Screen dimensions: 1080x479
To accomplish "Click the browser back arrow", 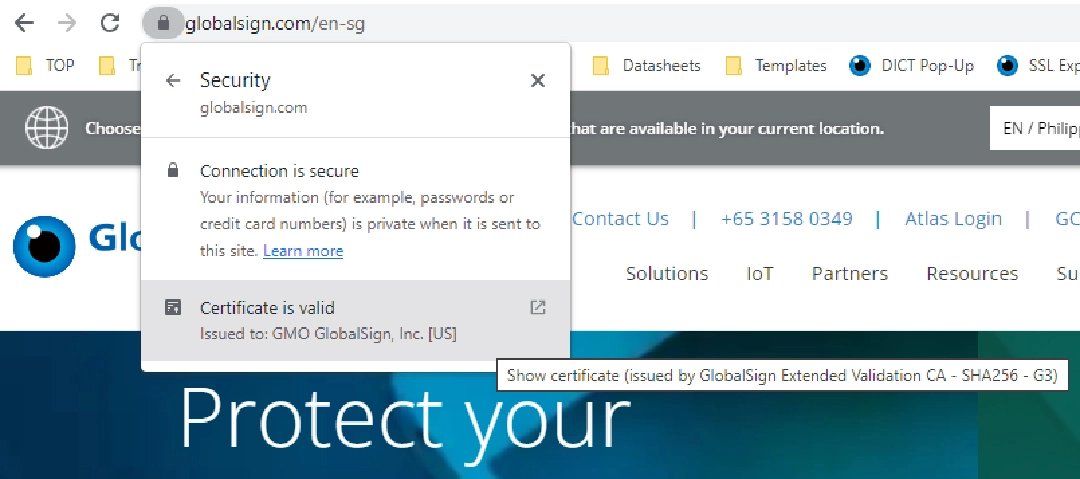I will [x=24, y=23].
